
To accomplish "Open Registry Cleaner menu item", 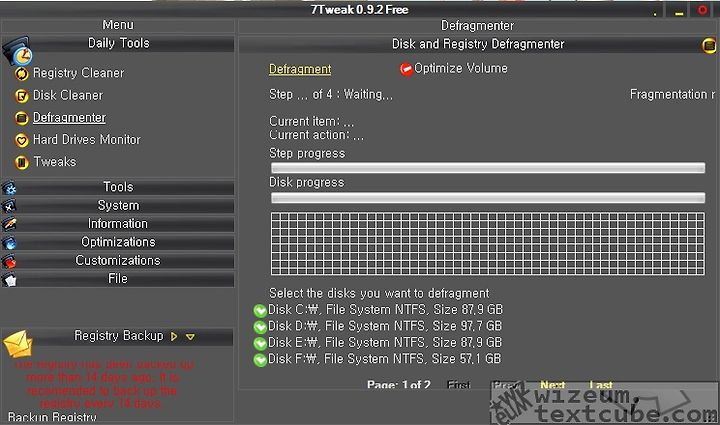I will pyautogui.click(x=79, y=73).
